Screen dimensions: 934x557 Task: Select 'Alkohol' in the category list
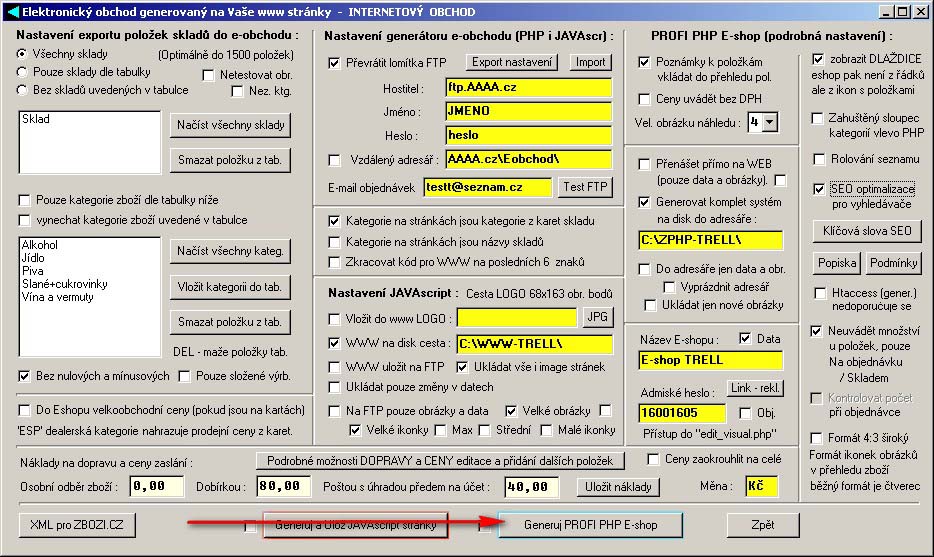(40, 245)
